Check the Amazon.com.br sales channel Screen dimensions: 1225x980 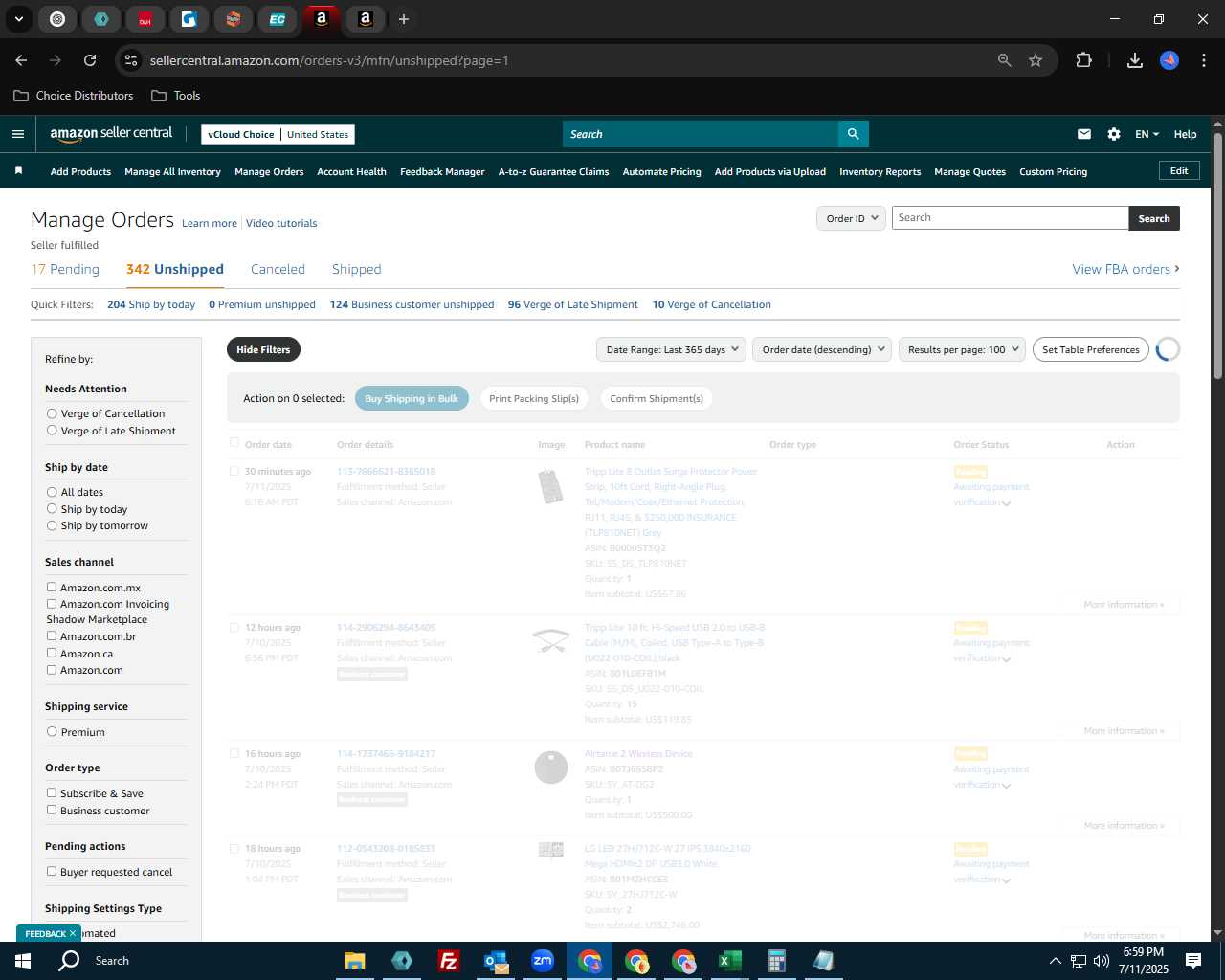52,636
